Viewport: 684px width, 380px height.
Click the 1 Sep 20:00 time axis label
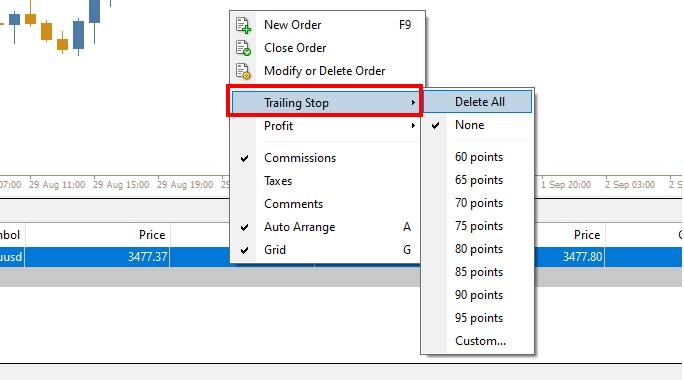point(566,185)
